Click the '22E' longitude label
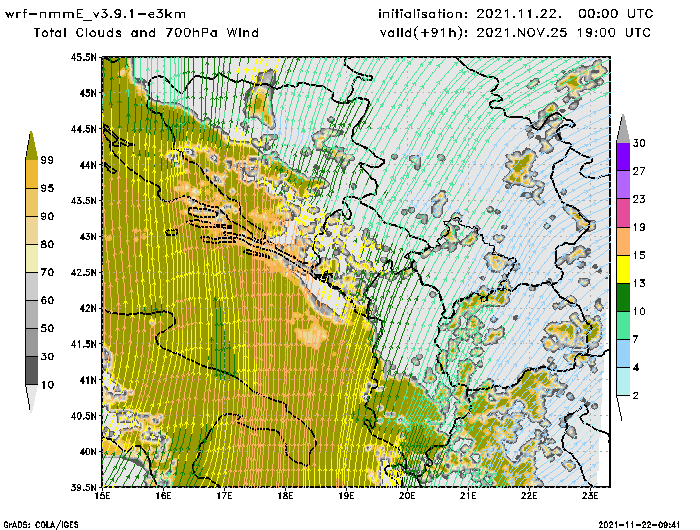700x530 pixels. pos(529,496)
